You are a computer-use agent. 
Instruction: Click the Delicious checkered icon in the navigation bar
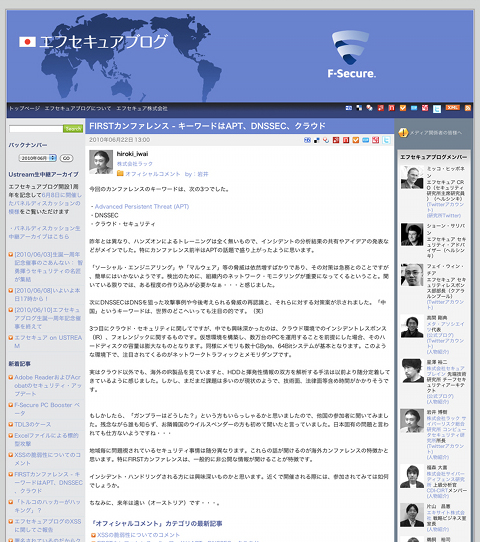(359, 108)
